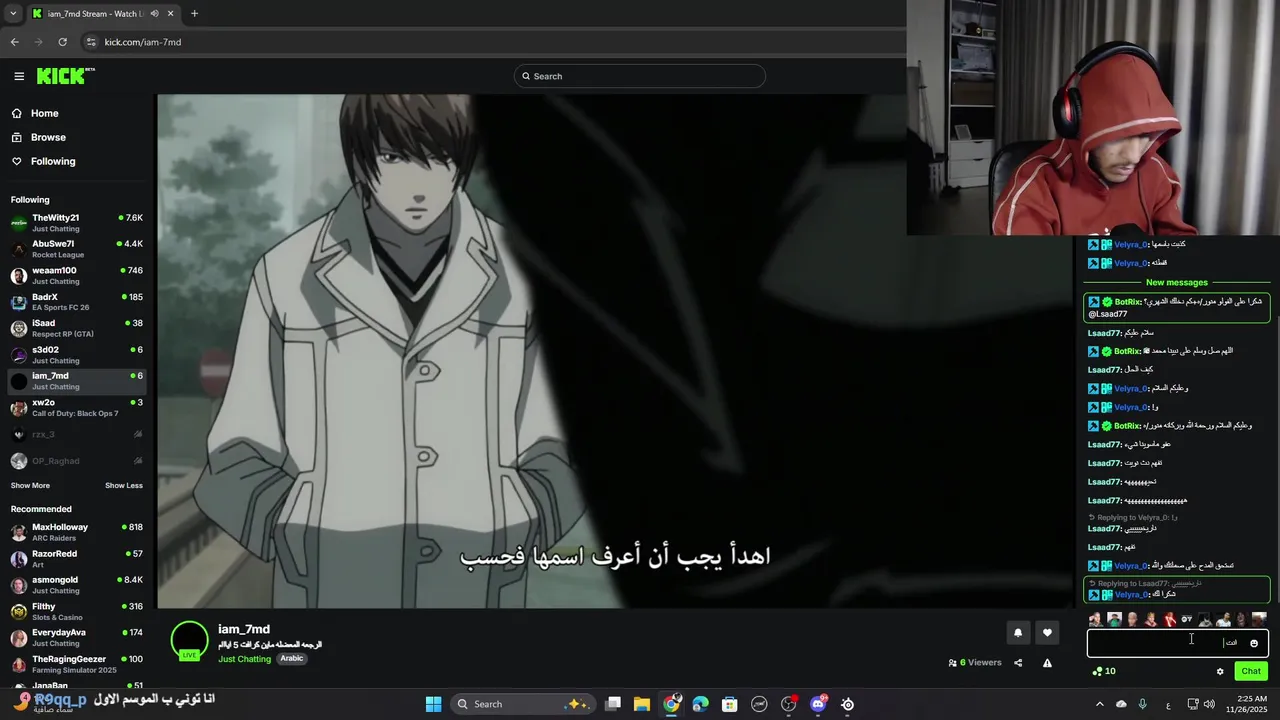Viewport: 1280px width, 720px height.
Task: Open the Just Chatting category link
Action: click(244, 659)
